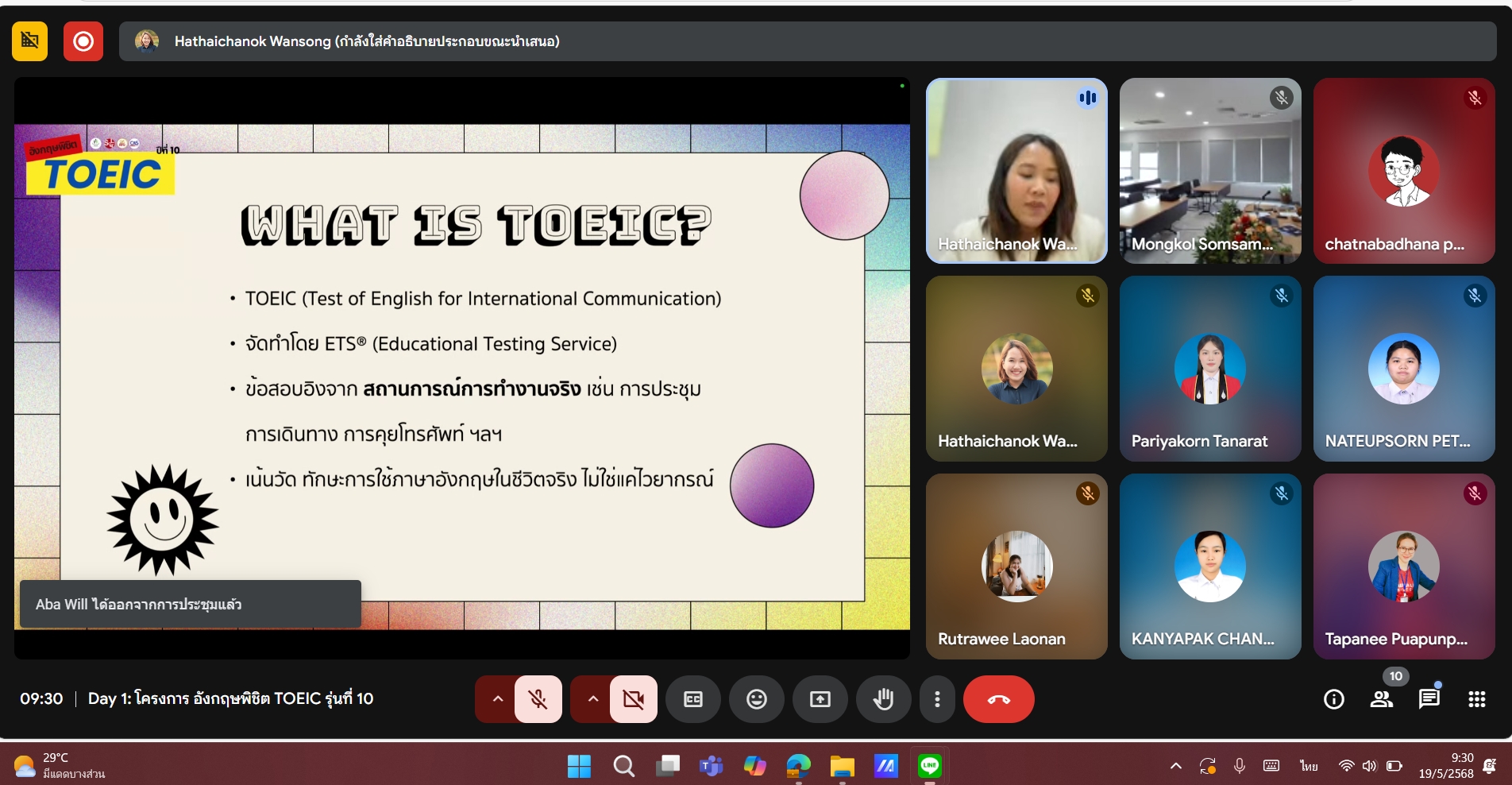This screenshot has height=785, width=1512.
Task: Select the Tapanee Puapunp... participant tile
Action: (x=1404, y=567)
